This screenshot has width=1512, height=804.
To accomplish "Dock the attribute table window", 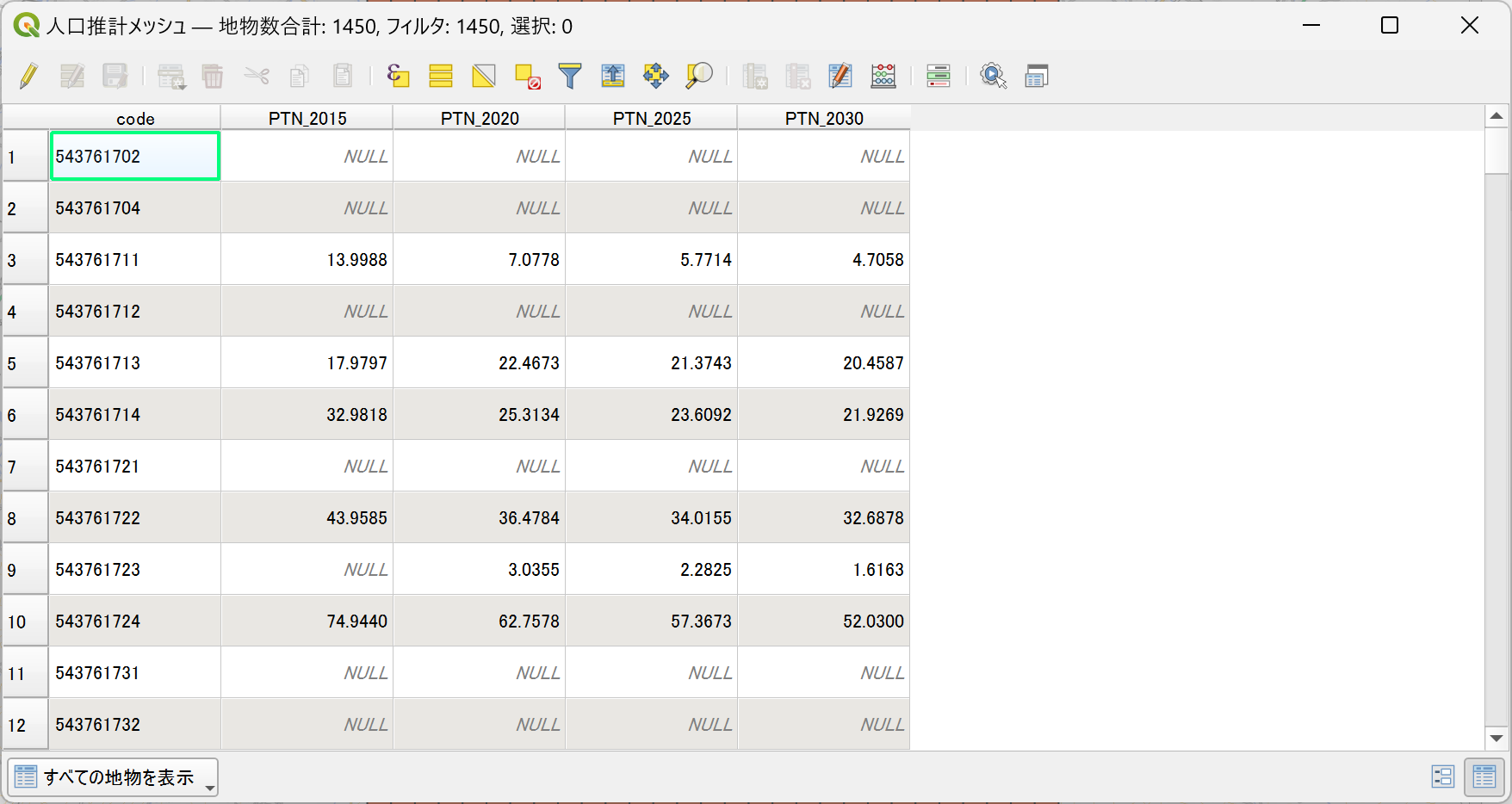I will click(x=1037, y=76).
